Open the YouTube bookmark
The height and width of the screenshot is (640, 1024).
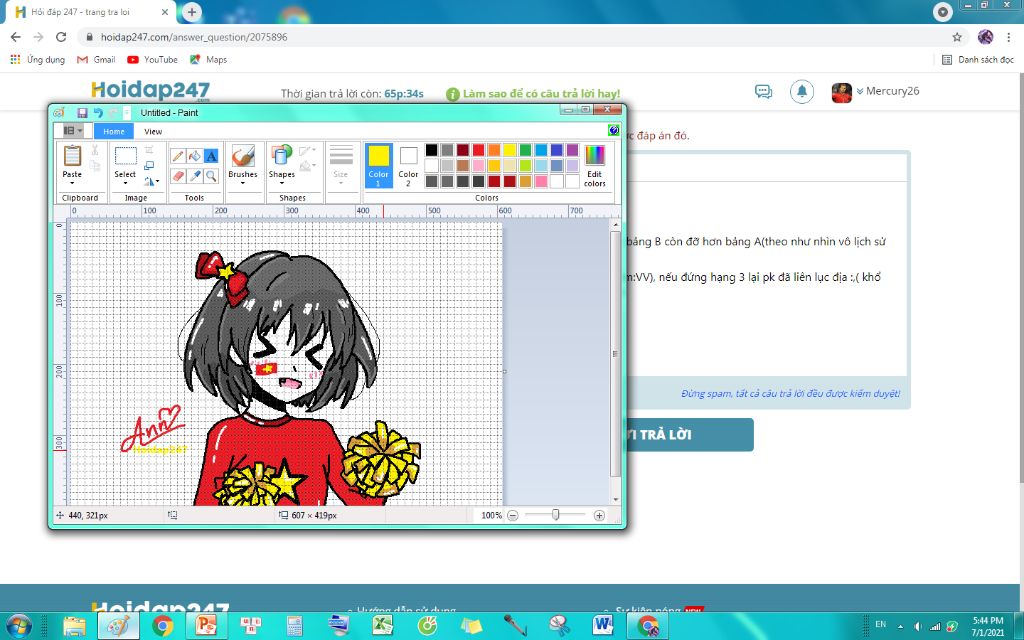152,59
